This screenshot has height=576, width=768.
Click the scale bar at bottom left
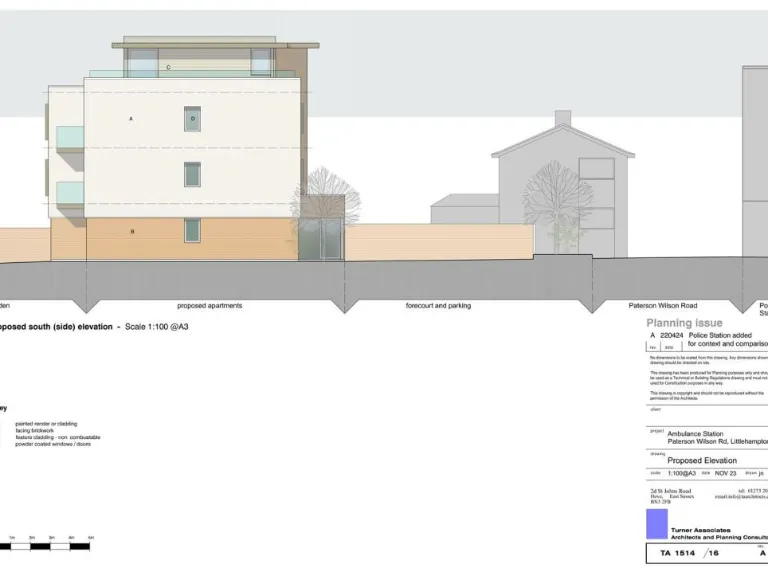(x=45, y=546)
